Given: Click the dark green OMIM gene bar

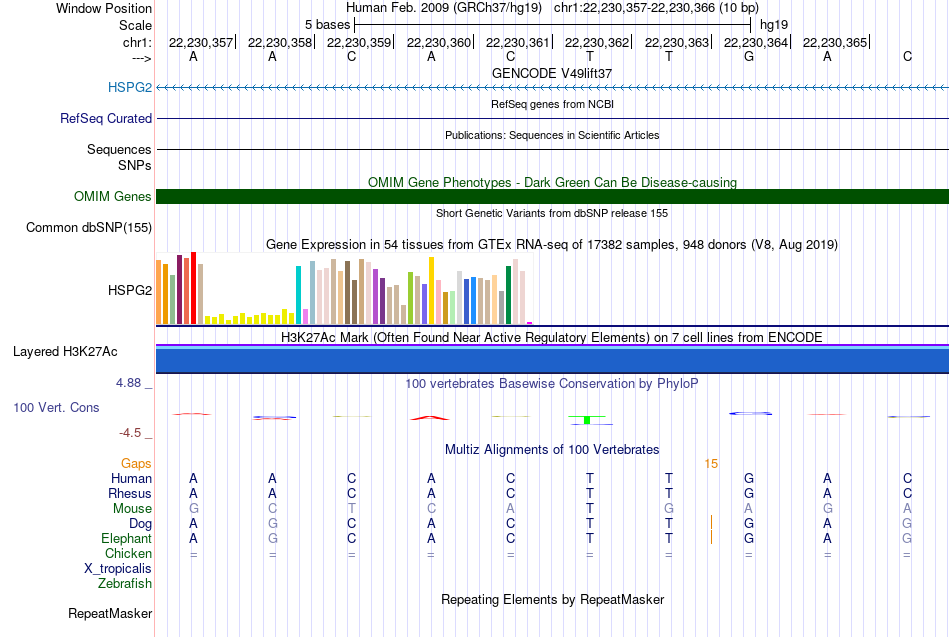Looking at the screenshot, I should click(x=552, y=196).
